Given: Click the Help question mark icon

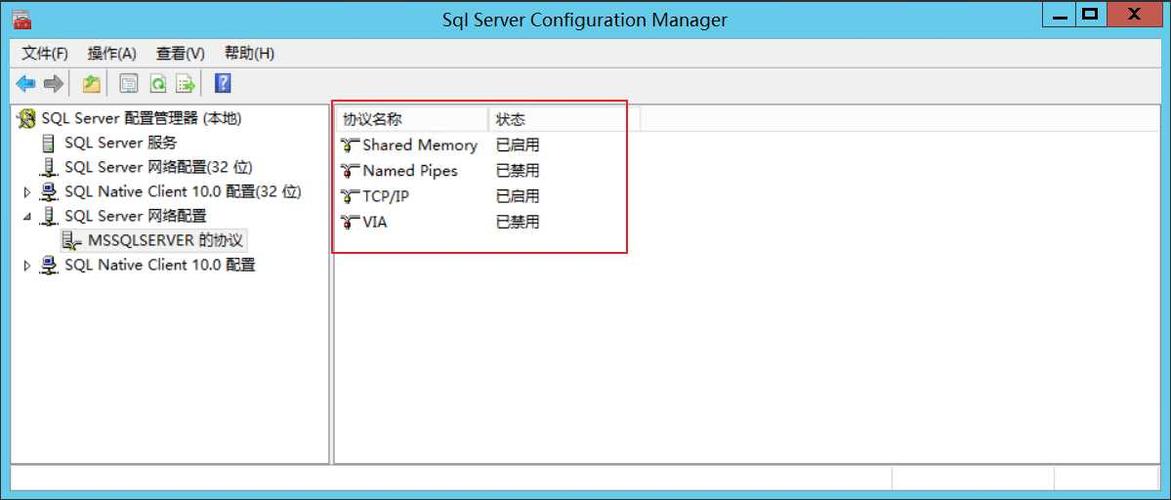Looking at the screenshot, I should pyautogui.click(x=223, y=84).
